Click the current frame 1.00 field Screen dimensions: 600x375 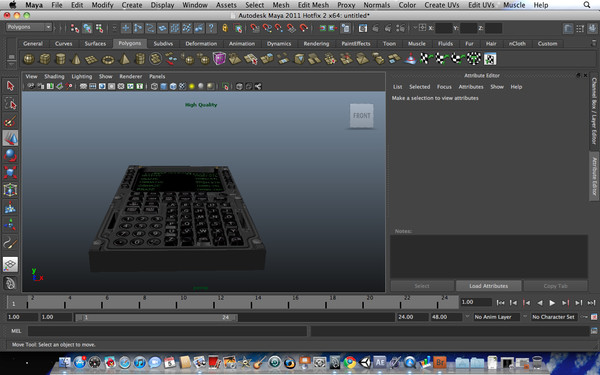coord(476,302)
